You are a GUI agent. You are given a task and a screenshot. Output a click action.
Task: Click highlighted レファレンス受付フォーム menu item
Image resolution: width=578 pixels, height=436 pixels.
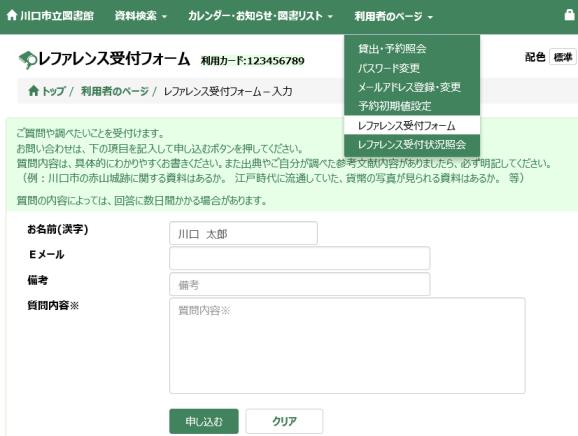point(412,125)
